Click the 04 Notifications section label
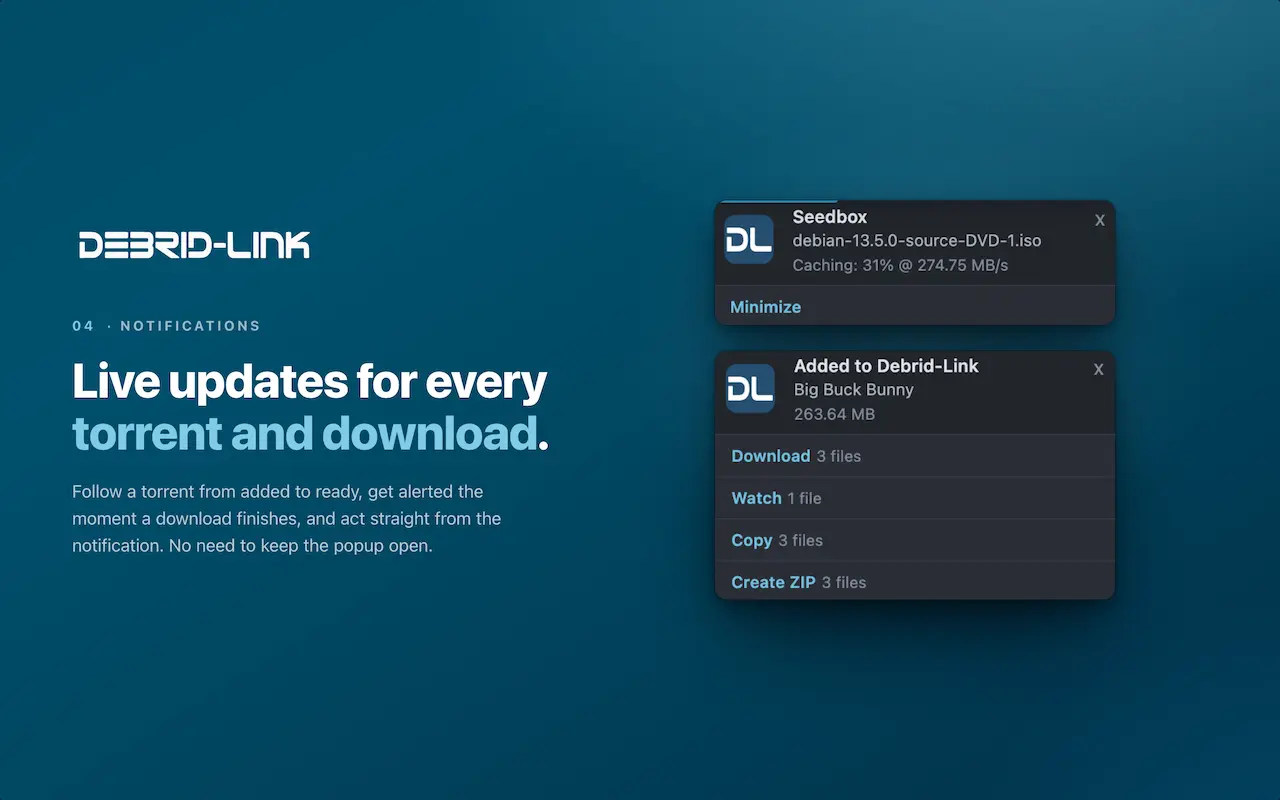This screenshot has width=1280, height=800. 166,326
